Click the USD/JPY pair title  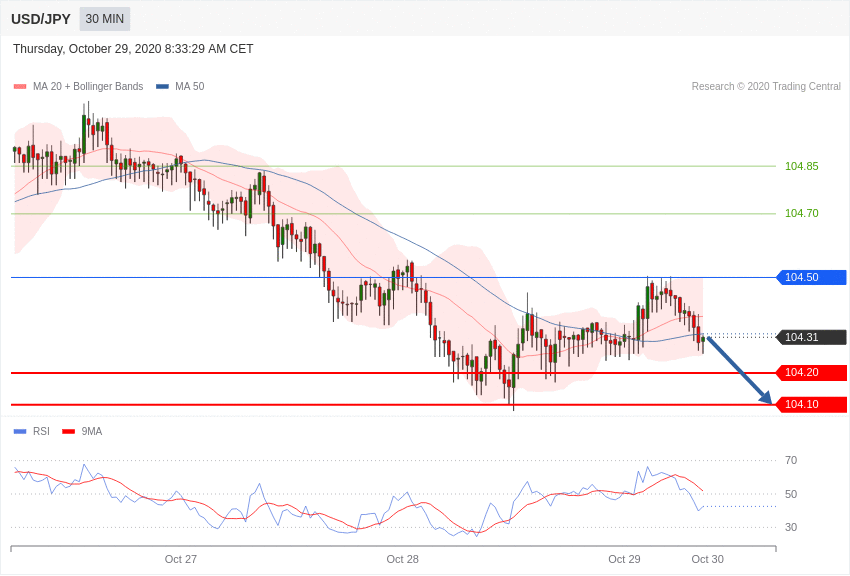pos(41,19)
